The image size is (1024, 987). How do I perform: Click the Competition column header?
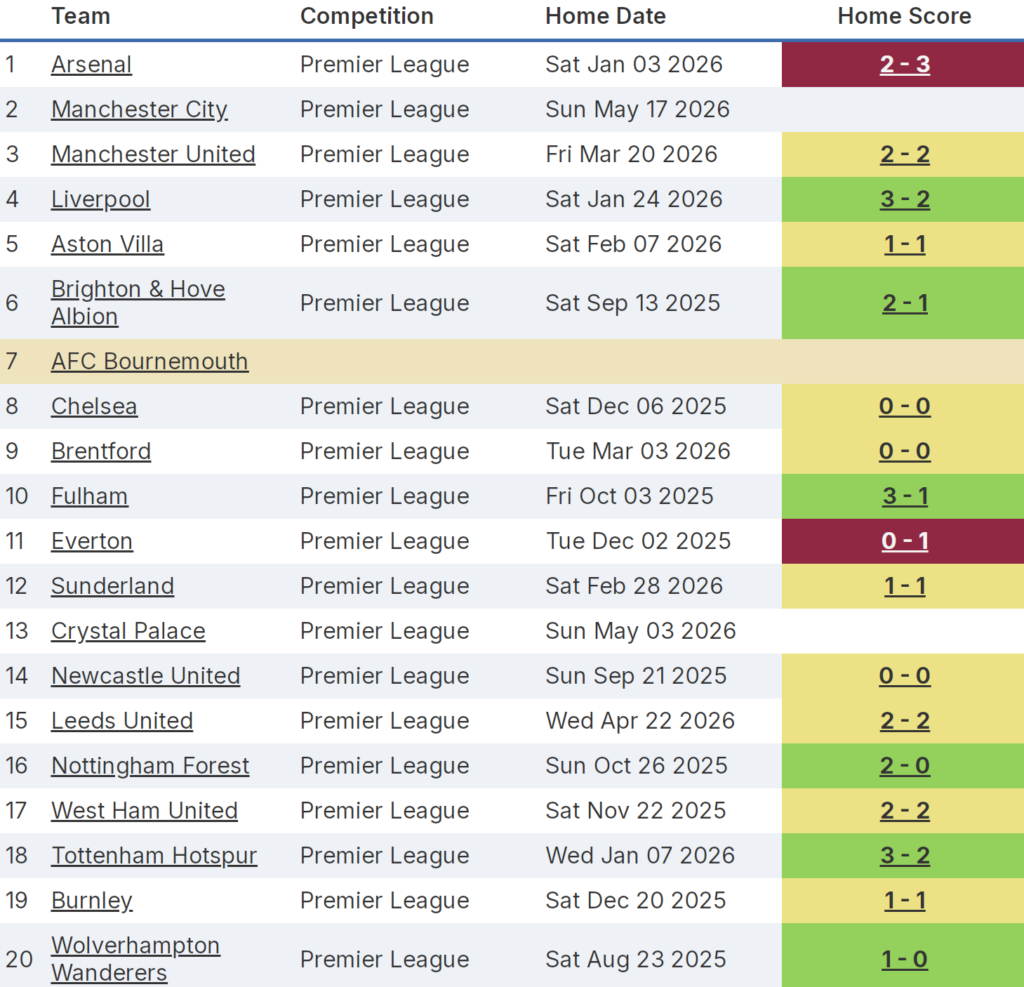coord(367,16)
